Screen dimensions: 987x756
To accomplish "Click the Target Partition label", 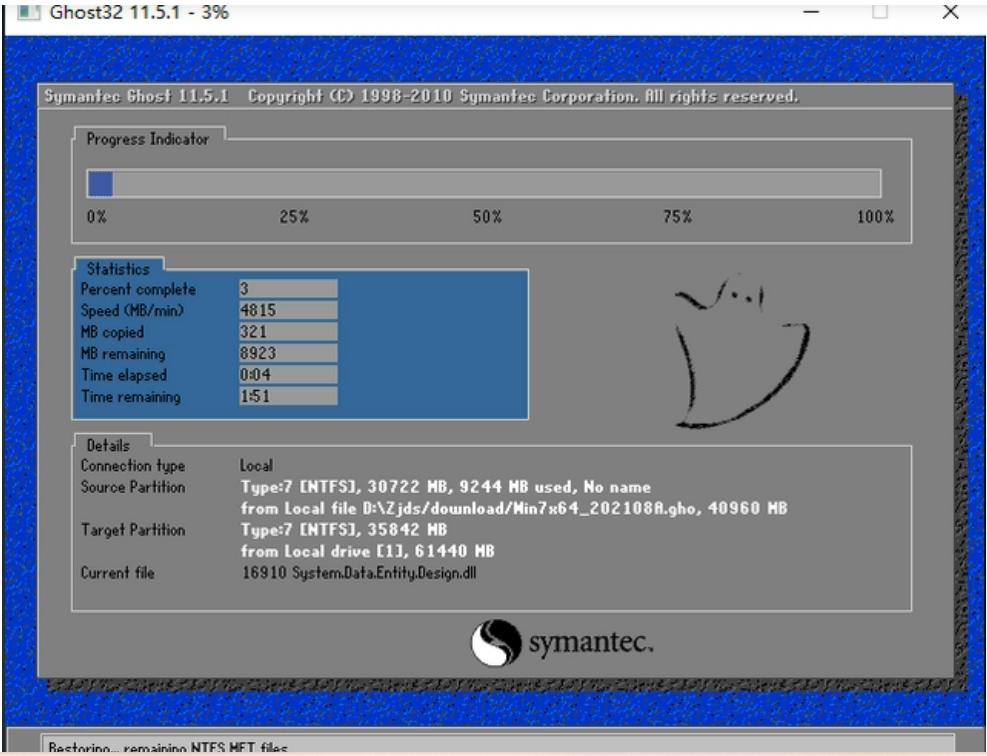I will tap(133, 530).
